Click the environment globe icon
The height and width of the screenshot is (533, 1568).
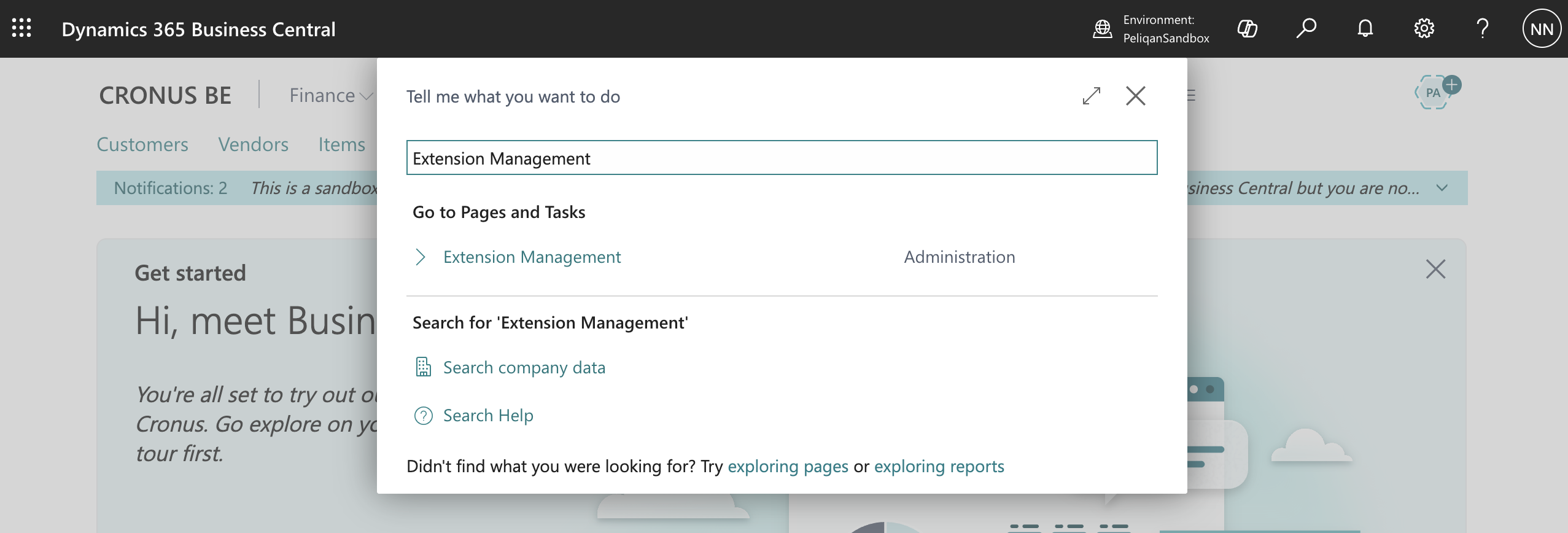point(1103,28)
